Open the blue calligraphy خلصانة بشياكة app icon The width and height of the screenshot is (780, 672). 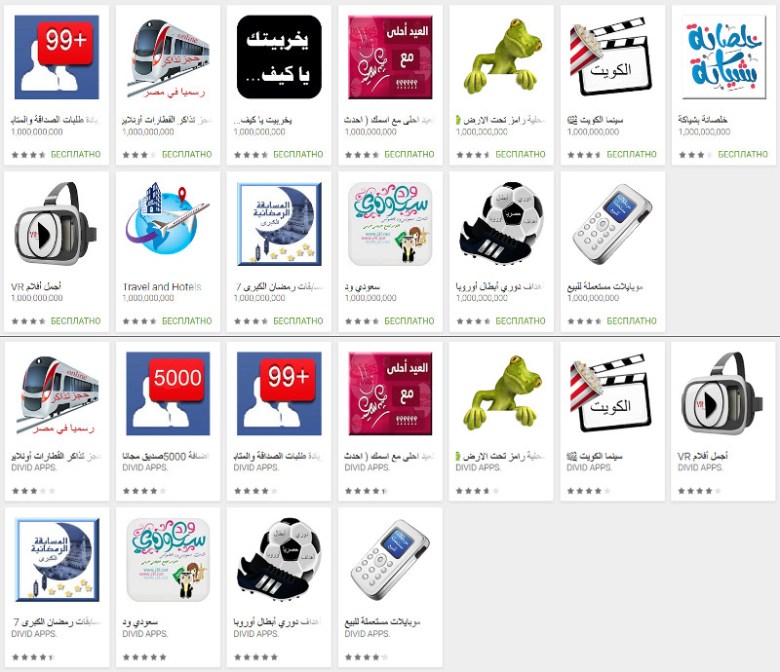[724, 57]
